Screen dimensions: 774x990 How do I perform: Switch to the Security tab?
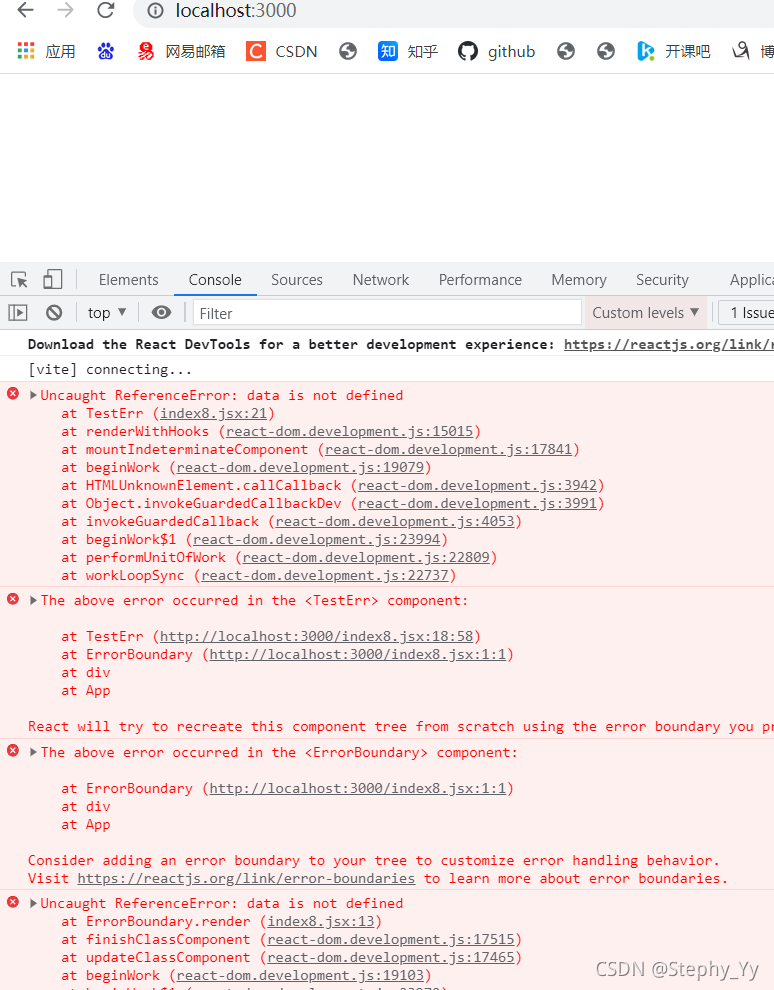coord(662,280)
